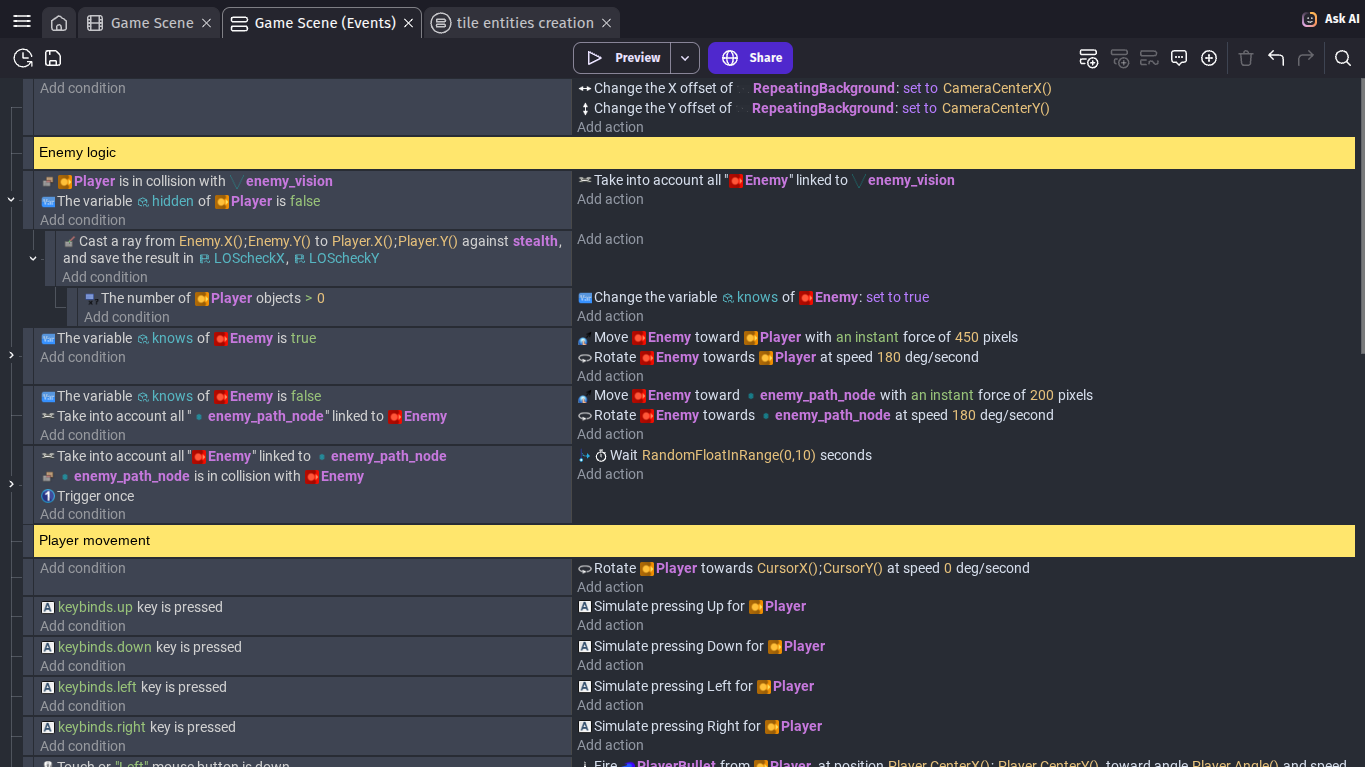Open the hamburger main menu
The width and height of the screenshot is (1365, 767).
click(x=22, y=22)
